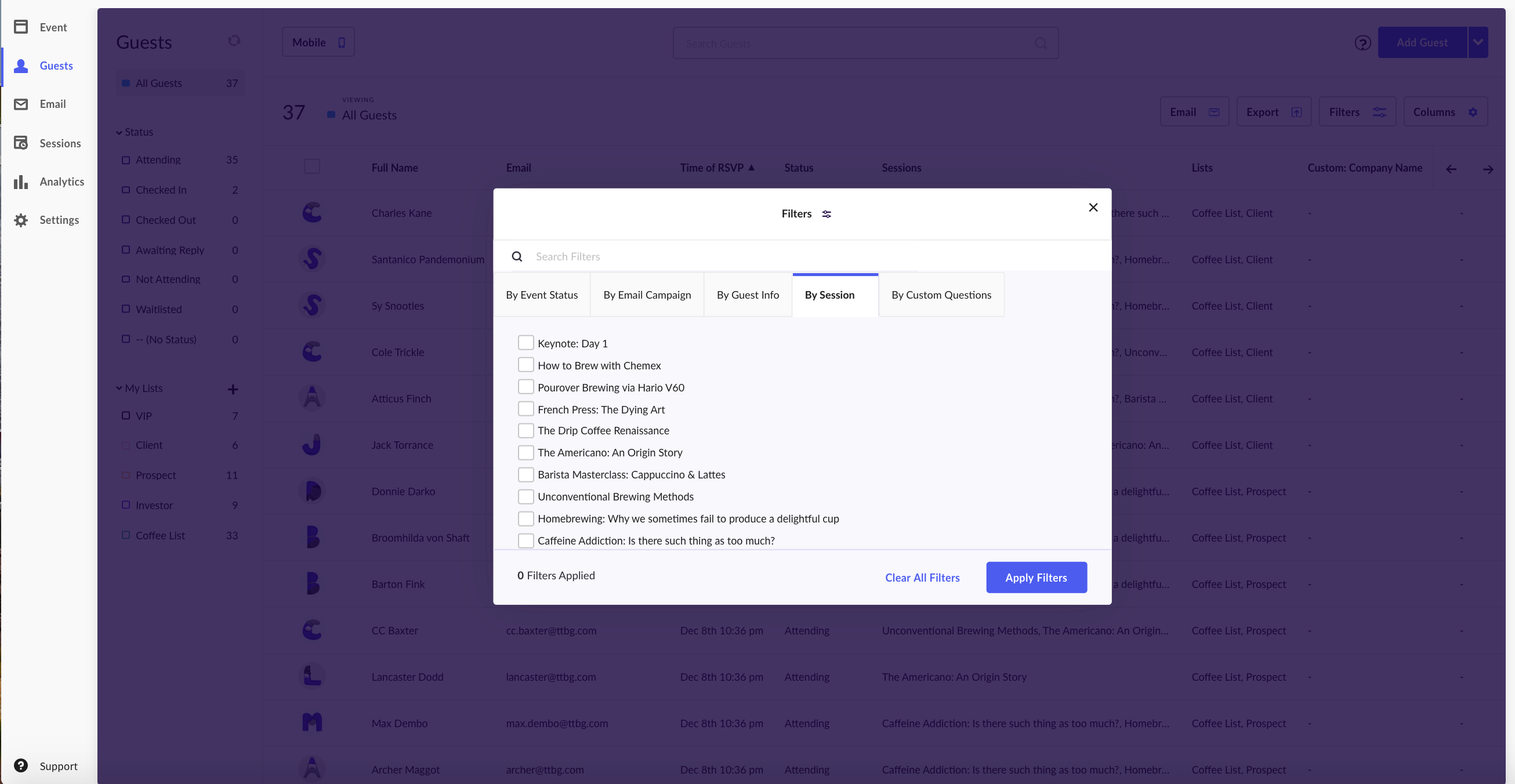Check The Drip Coffee Renaissance
Image resolution: width=1515 pixels, height=784 pixels.
pos(525,430)
